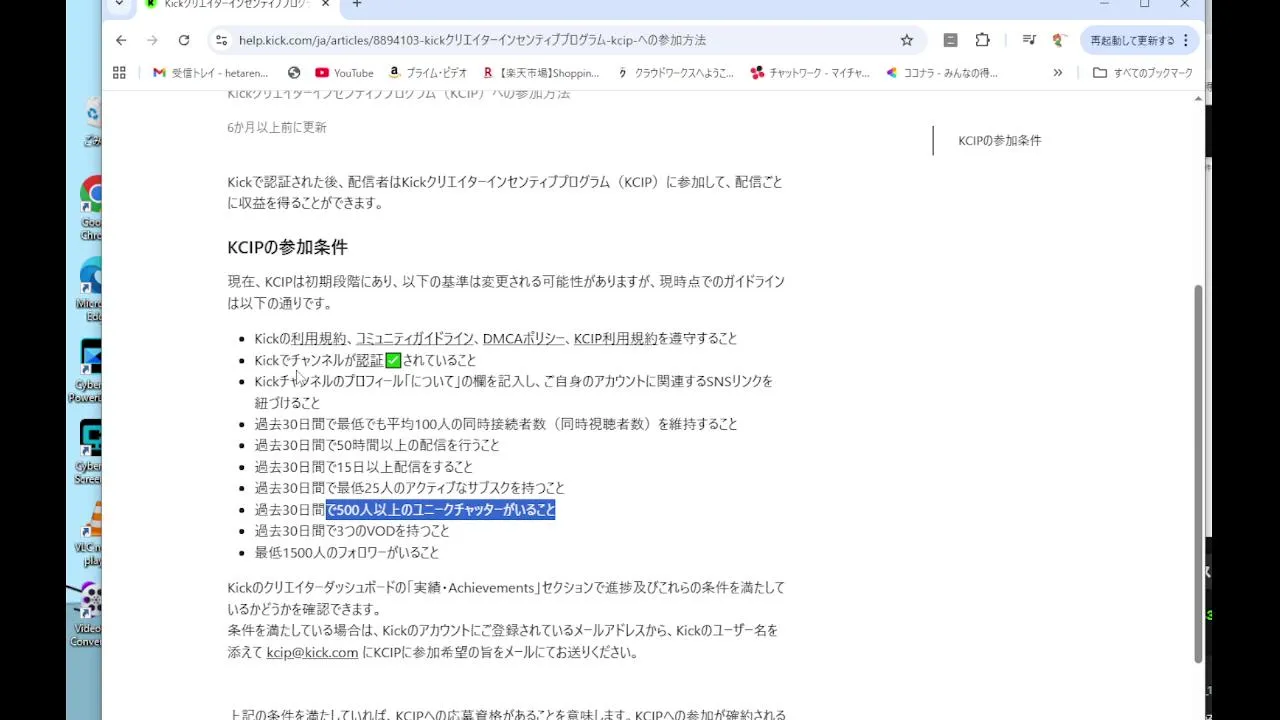Screen dimensions: 1280x720
Task: Click the line about 最低25人のアクティブなサブスク
Action: [x=410, y=488]
